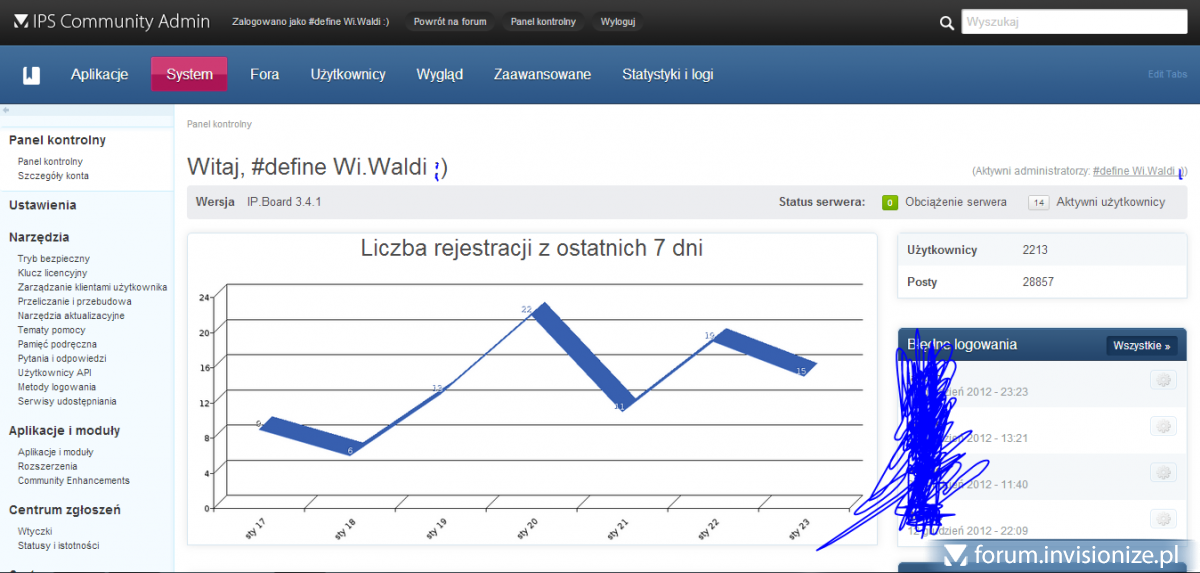Viewport: 1200px width, 573px height.
Task: Focus the Wyszukaj search field
Action: click(x=1075, y=22)
